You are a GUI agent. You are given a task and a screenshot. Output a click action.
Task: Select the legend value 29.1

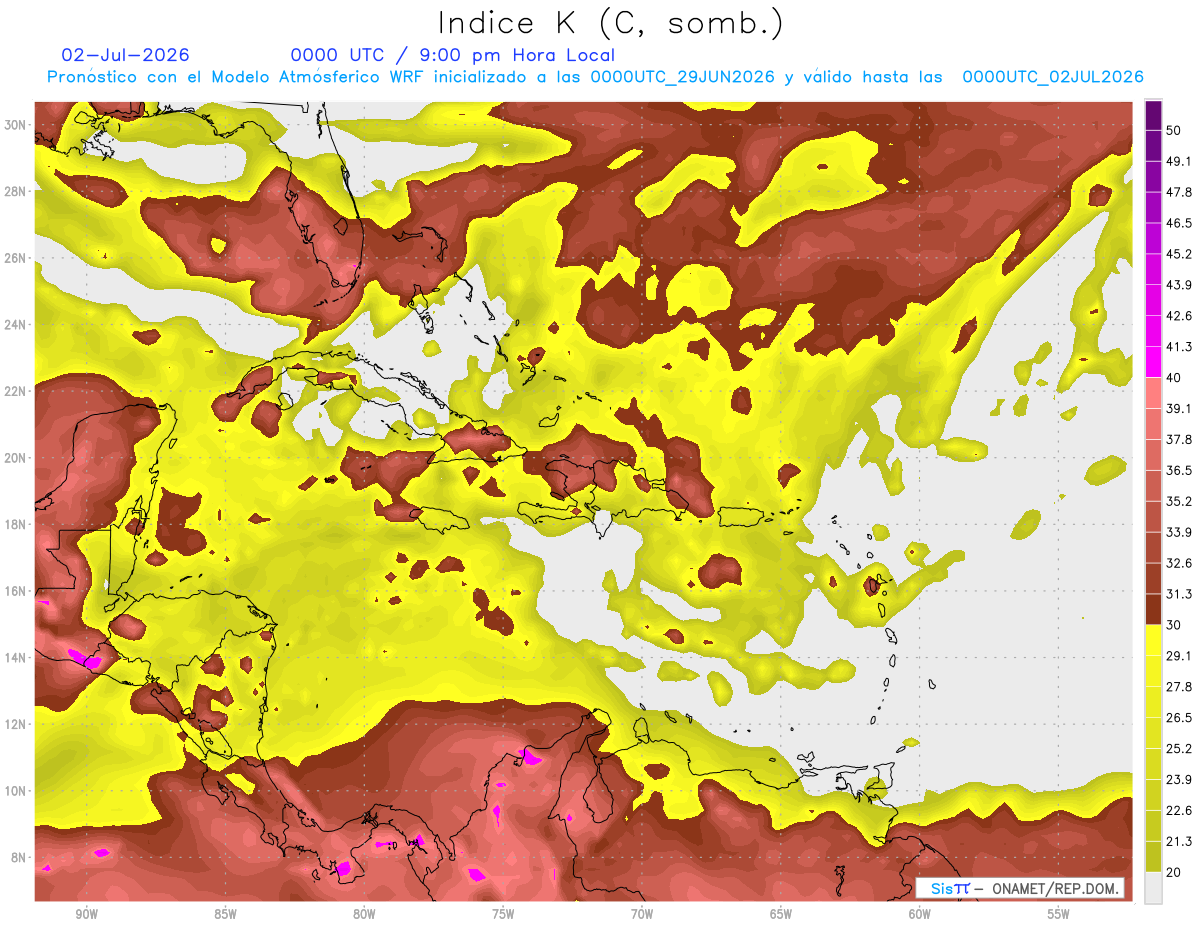click(1179, 656)
